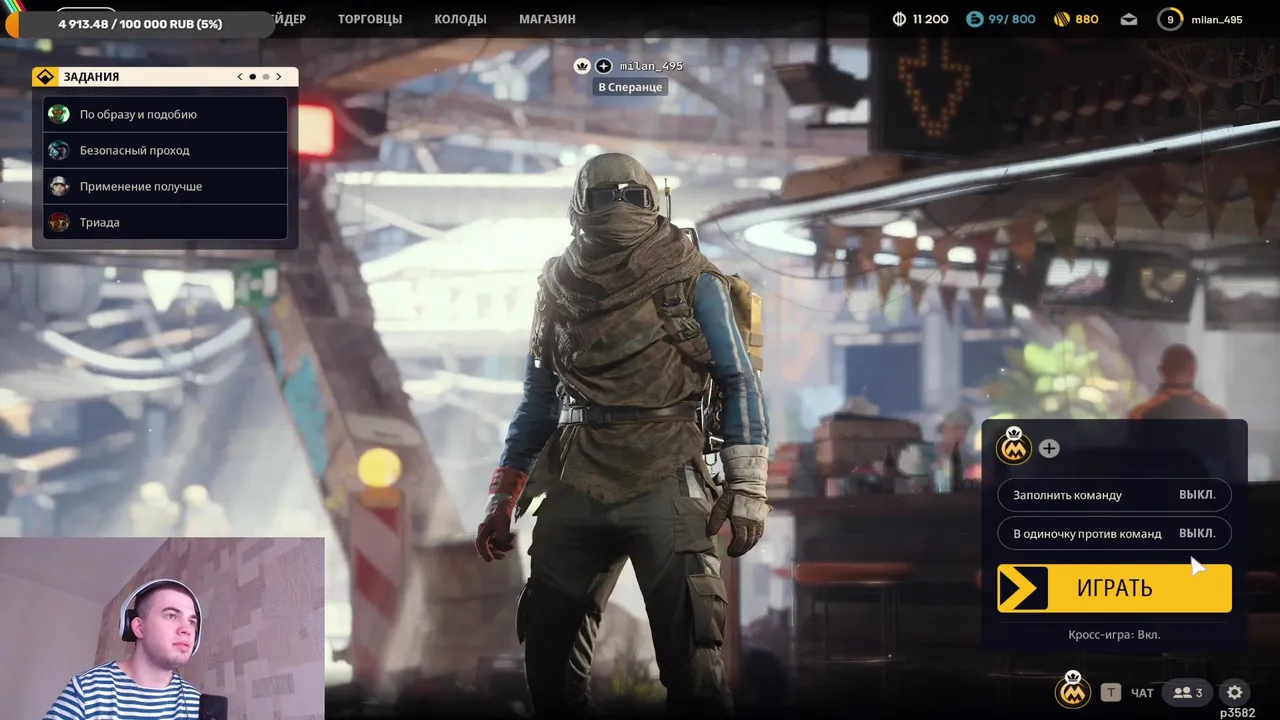Image resolution: width=1280 pixels, height=720 pixels.
Task: Click the crown icon above the character
Action: click(582, 66)
